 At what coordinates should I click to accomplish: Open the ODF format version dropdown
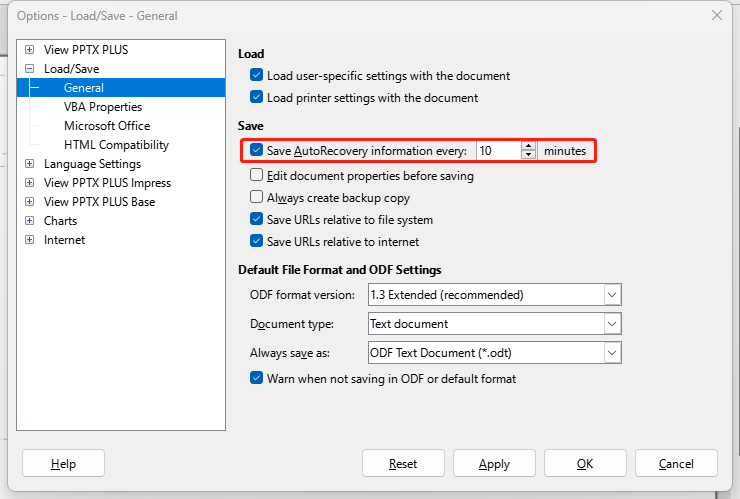tap(612, 295)
